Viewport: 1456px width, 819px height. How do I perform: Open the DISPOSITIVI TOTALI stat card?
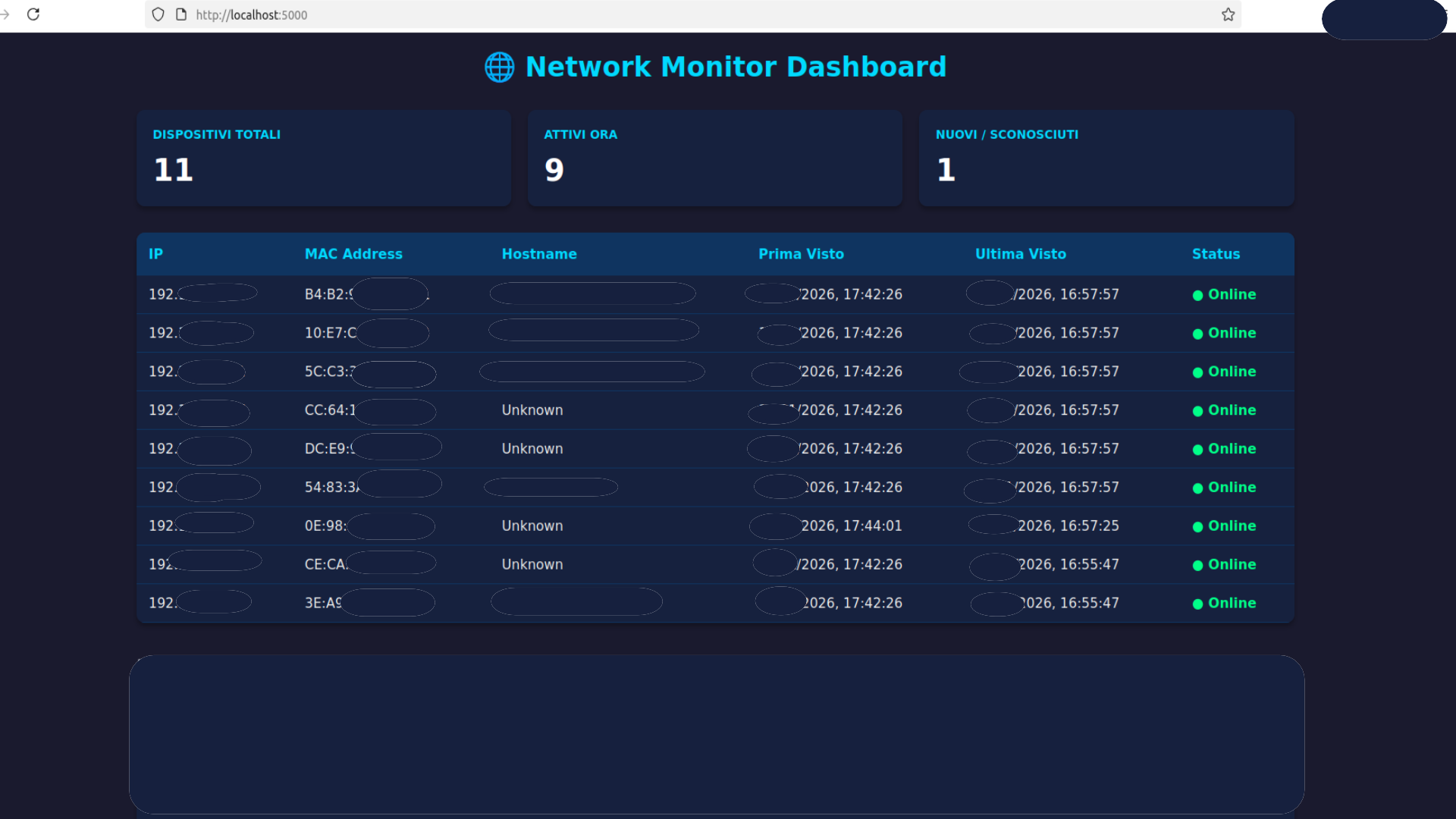click(x=324, y=158)
